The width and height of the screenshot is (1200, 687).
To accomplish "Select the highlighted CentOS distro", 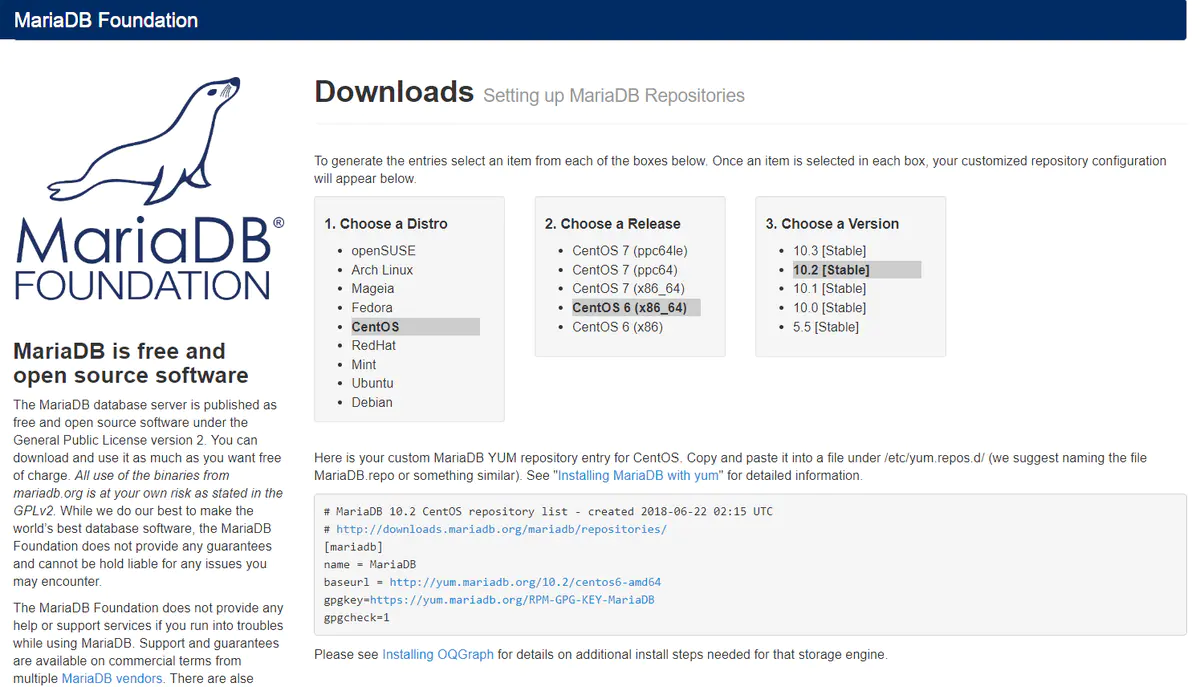I will point(415,327).
